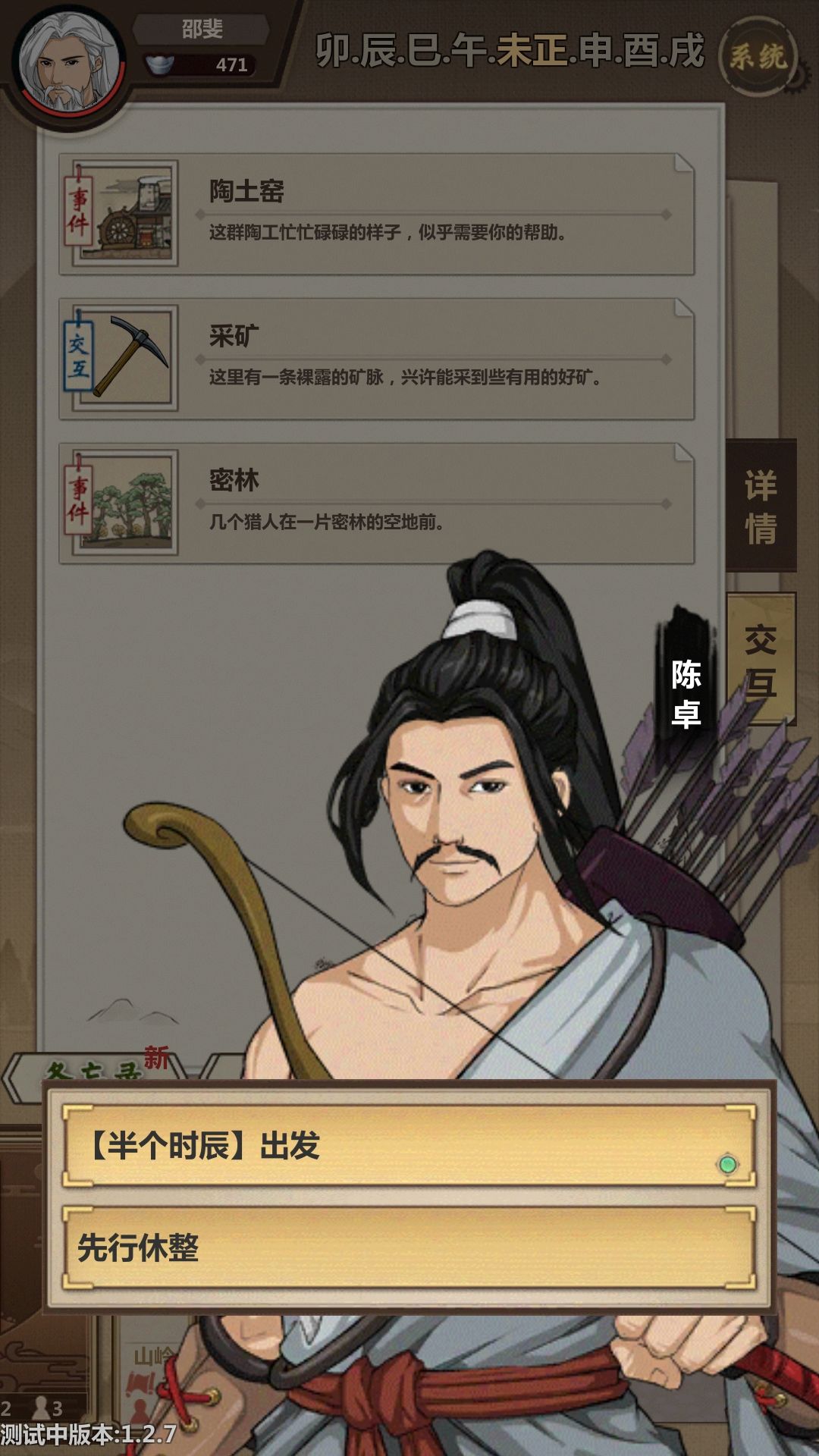This screenshot has width=819, height=1456.
Task: Open the 密林 hunters event entry
Action: (377, 504)
